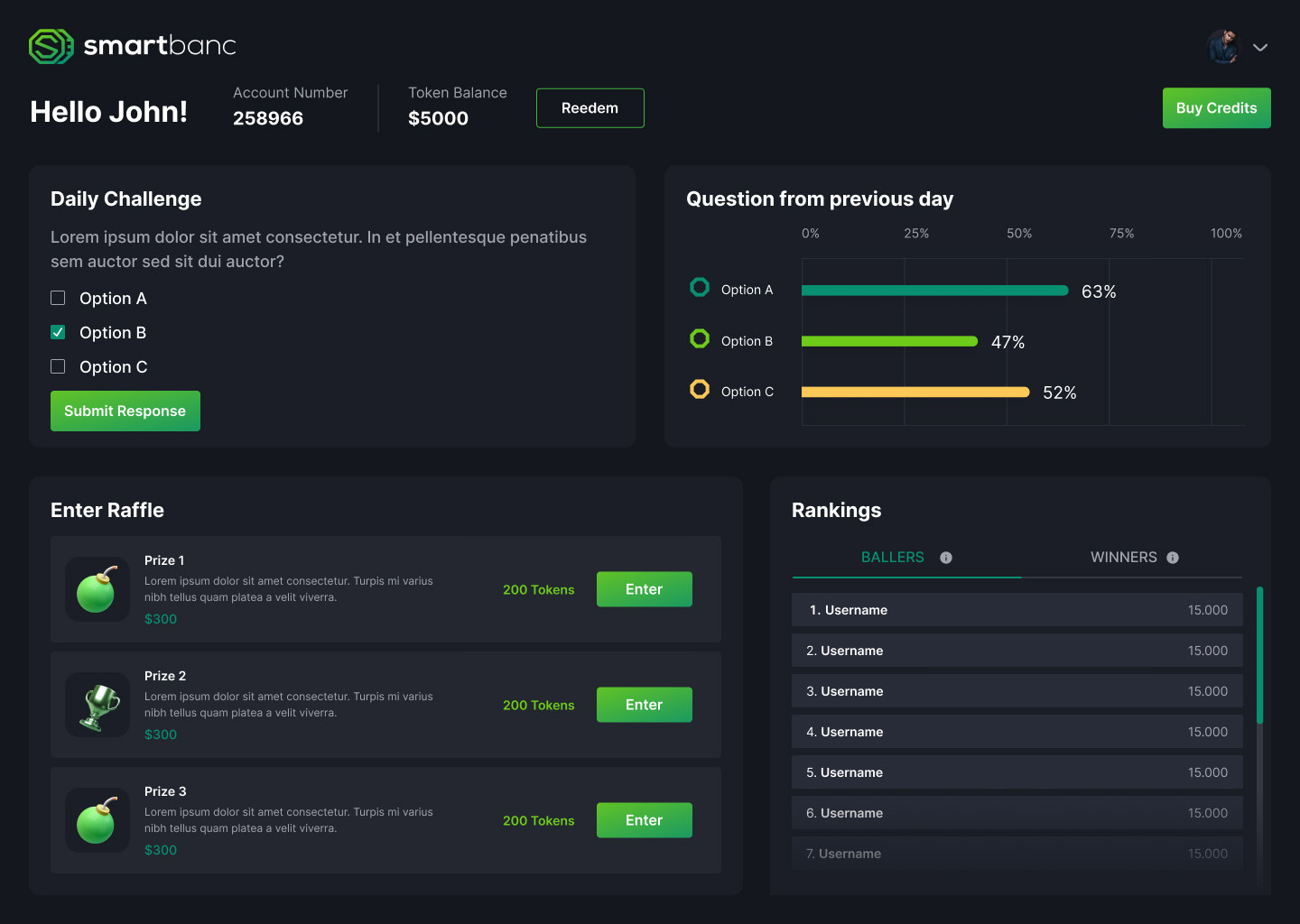1300x924 pixels.
Task: Click the smartbanc logo icon
Action: click(51, 46)
